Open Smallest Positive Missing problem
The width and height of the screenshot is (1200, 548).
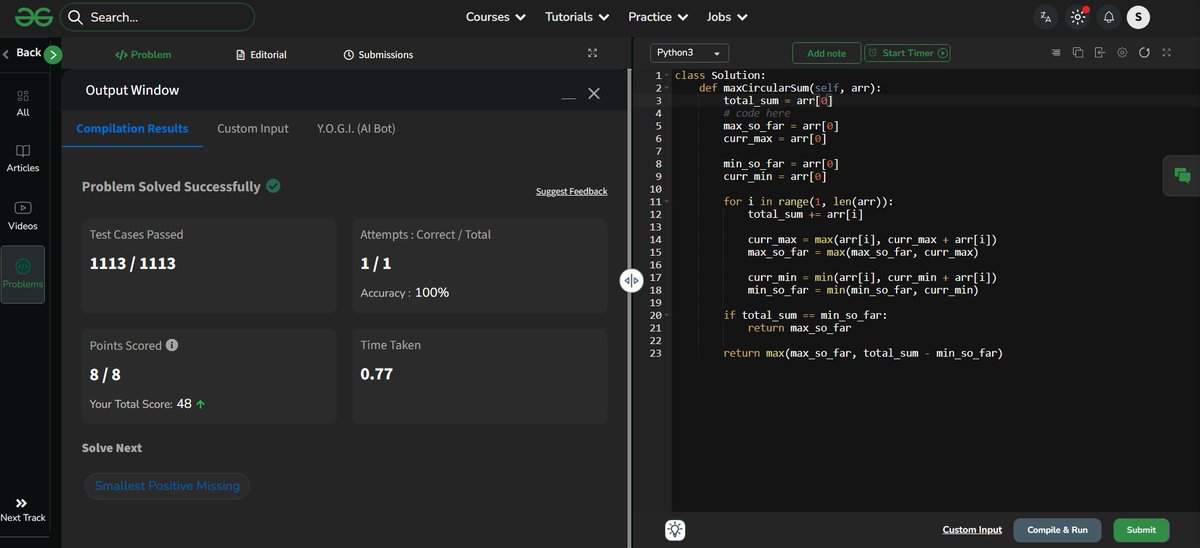167,486
